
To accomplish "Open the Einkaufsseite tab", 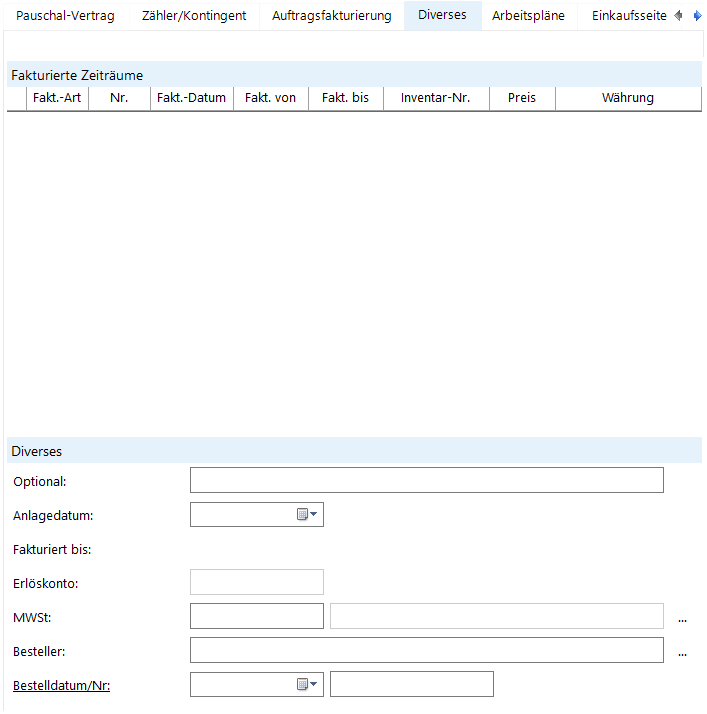I will 629,16.
